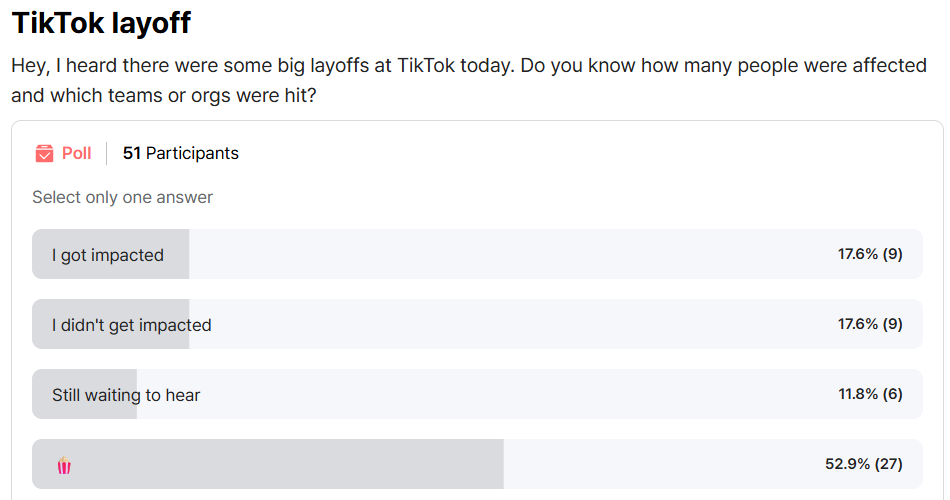Click the 11.8% (6) result figure
Screen dimensions: 950x500
click(x=870, y=394)
